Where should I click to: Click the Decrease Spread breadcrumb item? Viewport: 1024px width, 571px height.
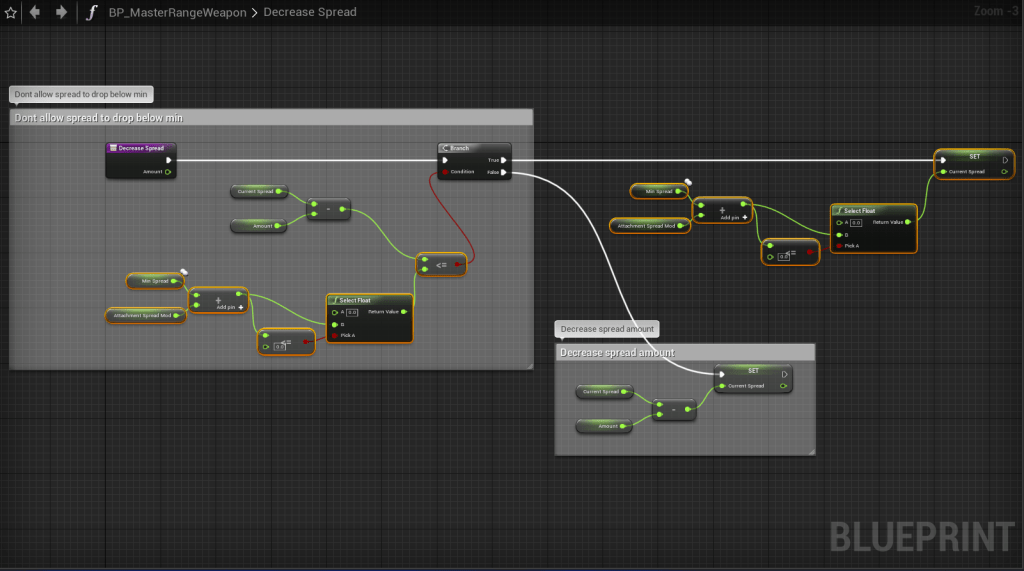[x=310, y=12]
